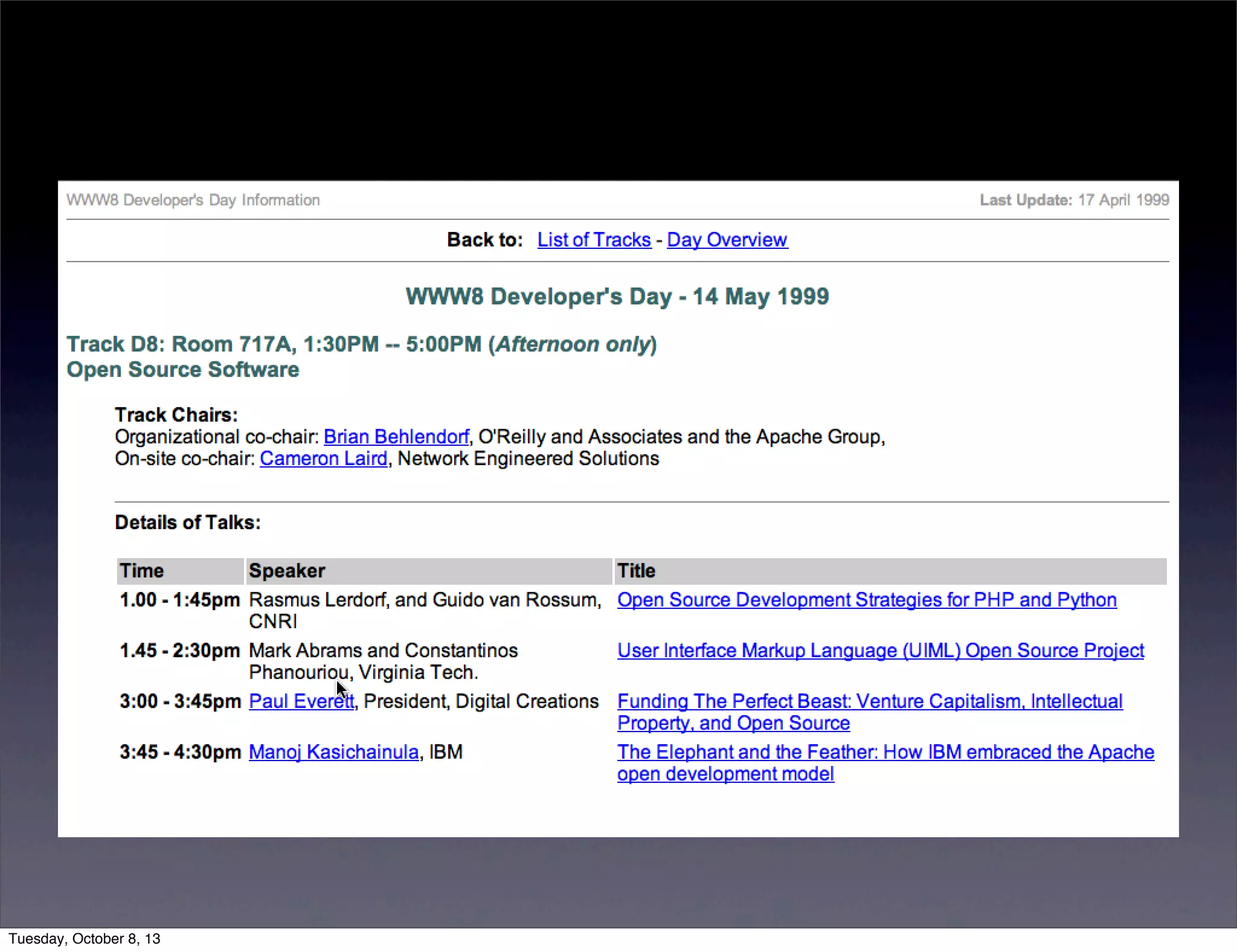Screen dimensions: 1237x952
Task: Click the Title column header
Action: (636, 571)
